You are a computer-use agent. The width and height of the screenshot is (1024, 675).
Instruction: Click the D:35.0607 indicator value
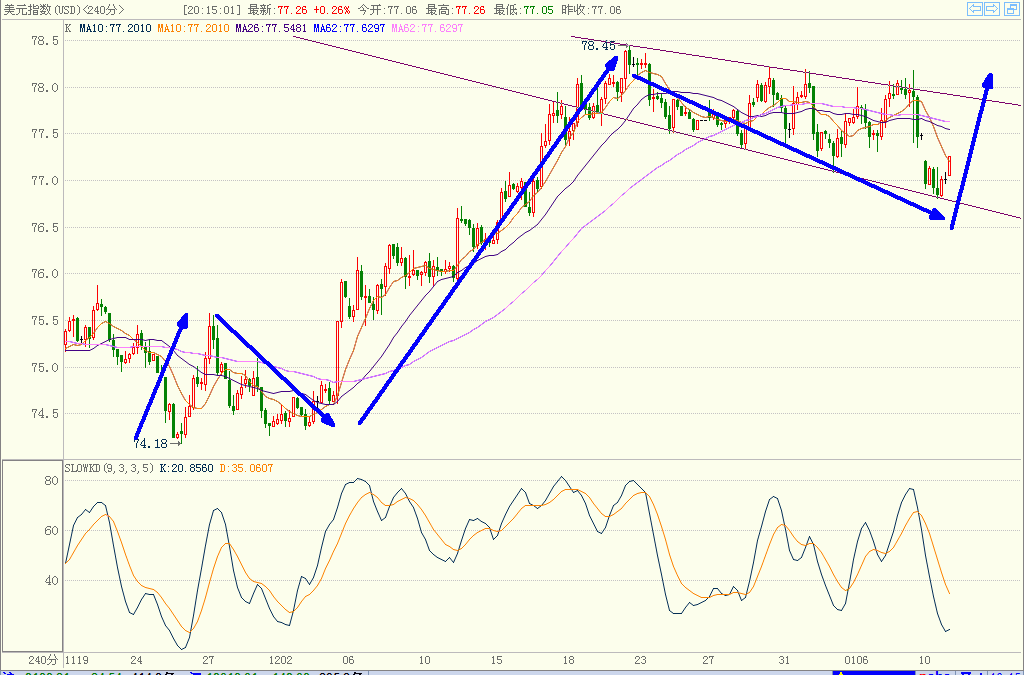pyautogui.click(x=246, y=468)
